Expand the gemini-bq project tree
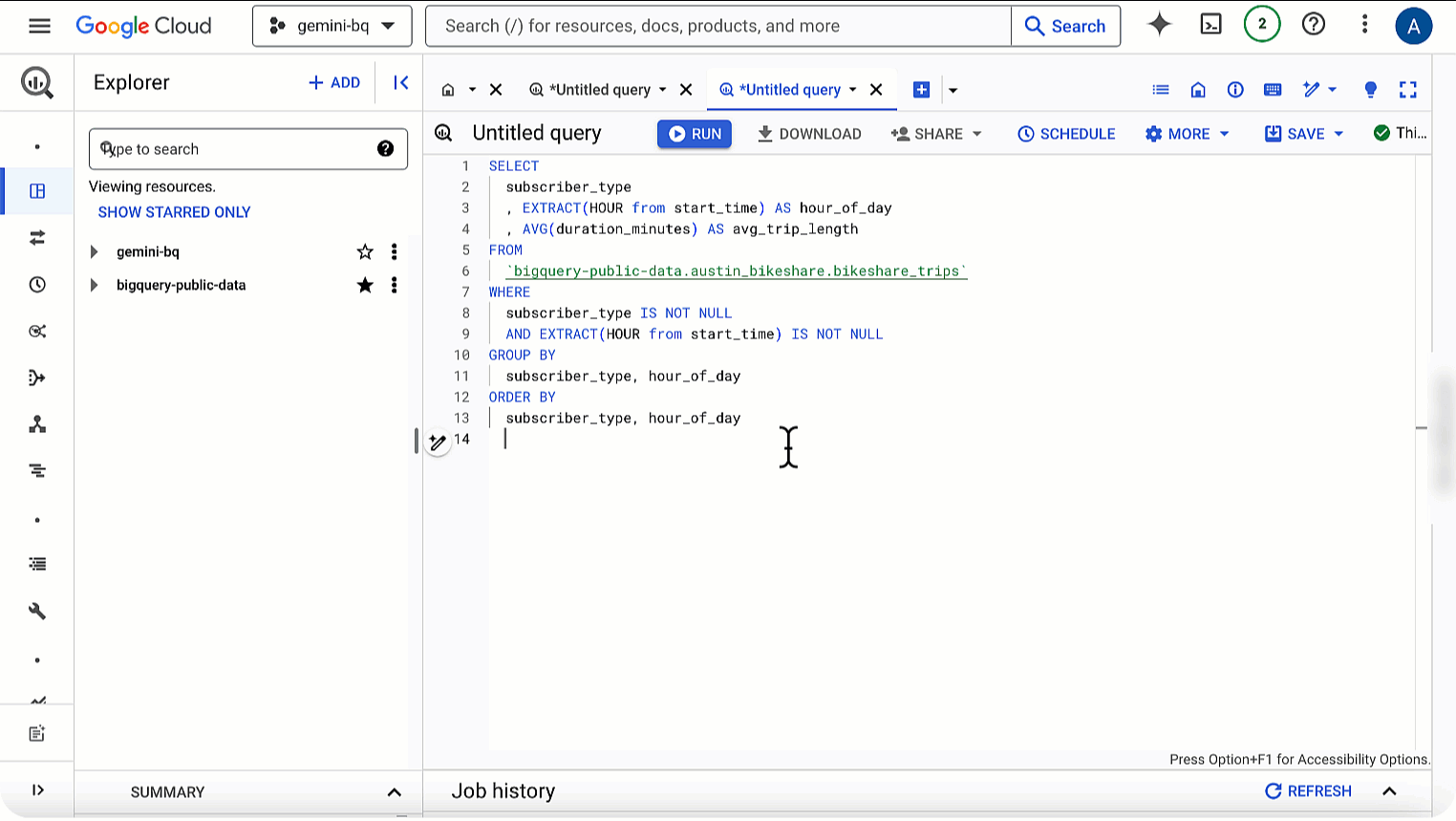Screen dimensions: 1456x821 [x=94, y=252]
